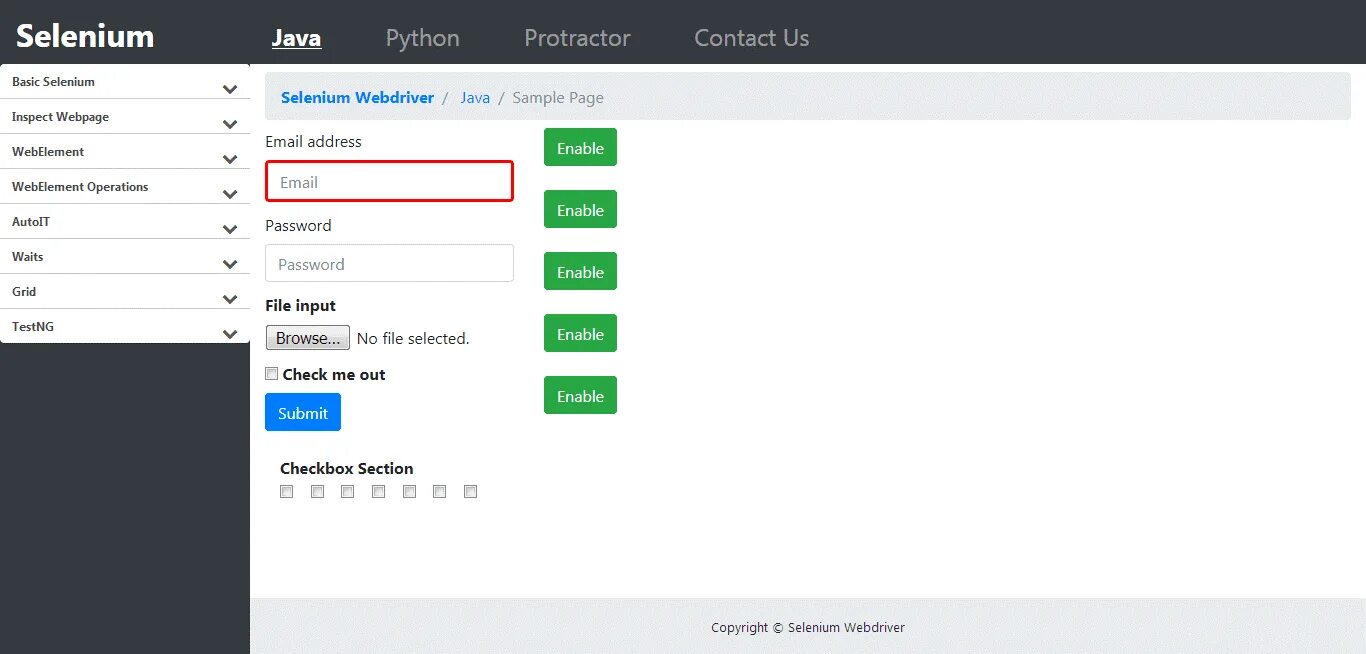Tick the first Checkbox Section checkbox
1366x654 pixels.
coord(287,491)
